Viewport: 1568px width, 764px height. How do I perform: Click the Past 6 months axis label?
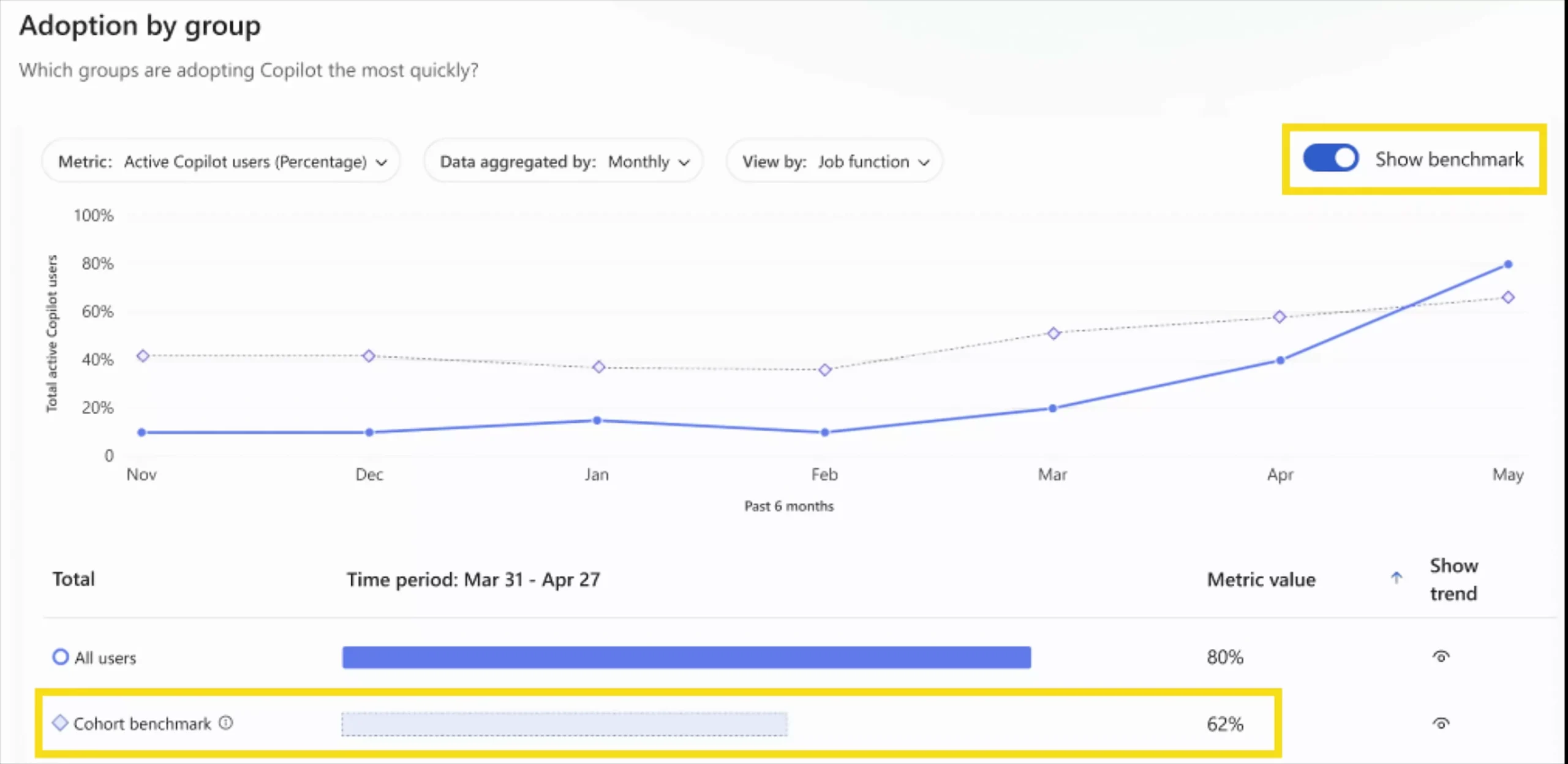click(789, 506)
